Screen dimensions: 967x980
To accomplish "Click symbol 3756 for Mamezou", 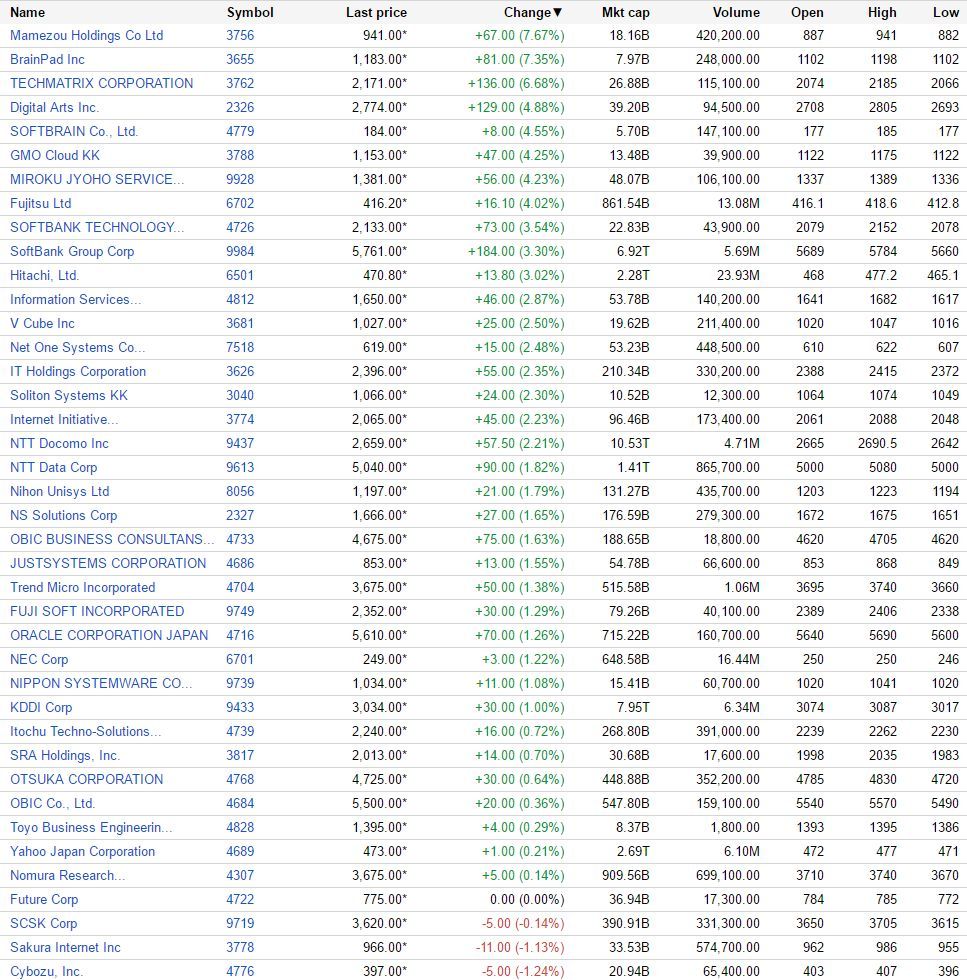I will pos(240,36).
